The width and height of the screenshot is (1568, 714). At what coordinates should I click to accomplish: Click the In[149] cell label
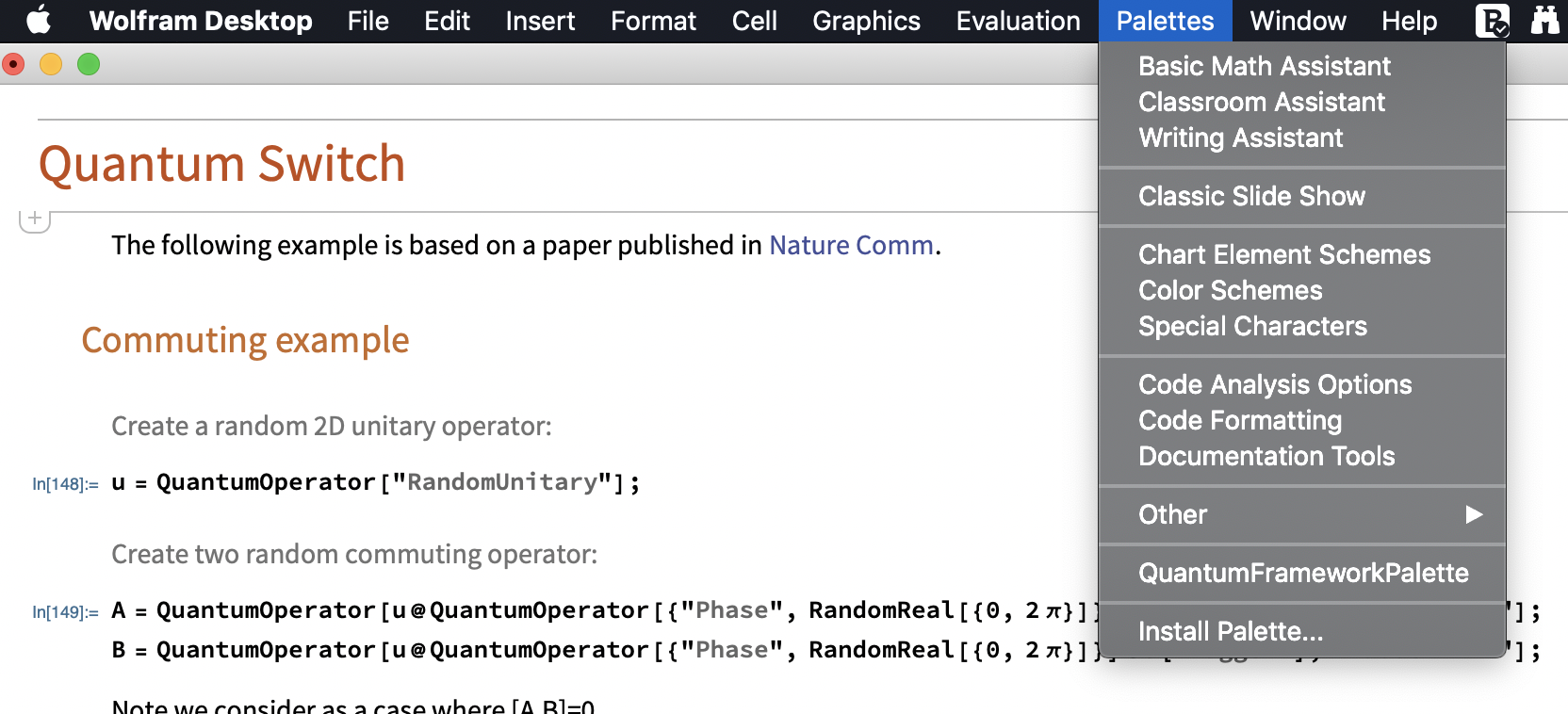click(65, 612)
